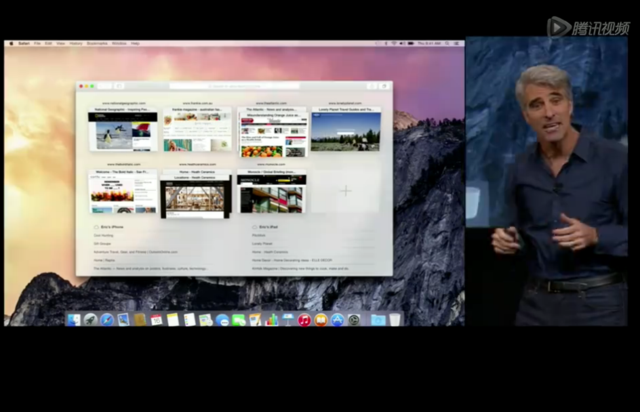Launch Safari from the dock

tap(106, 320)
